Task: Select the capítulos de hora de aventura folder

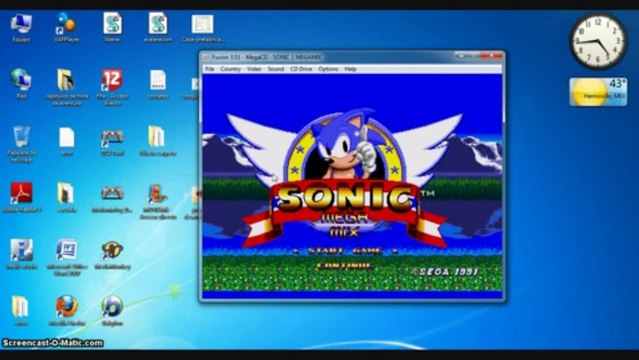Action: (66, 87)
